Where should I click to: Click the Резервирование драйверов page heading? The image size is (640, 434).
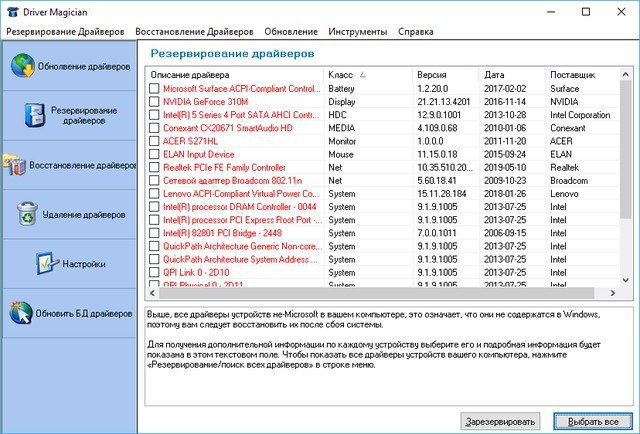232,53
